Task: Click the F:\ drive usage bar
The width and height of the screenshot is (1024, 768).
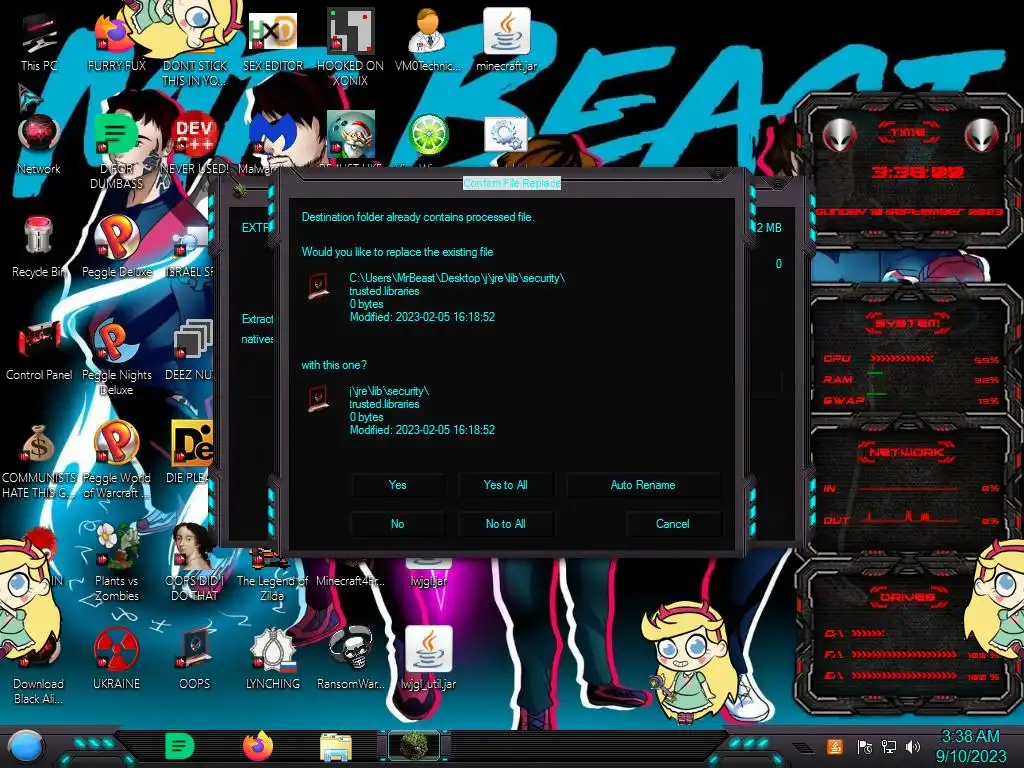Action: (x=904, y=654)
